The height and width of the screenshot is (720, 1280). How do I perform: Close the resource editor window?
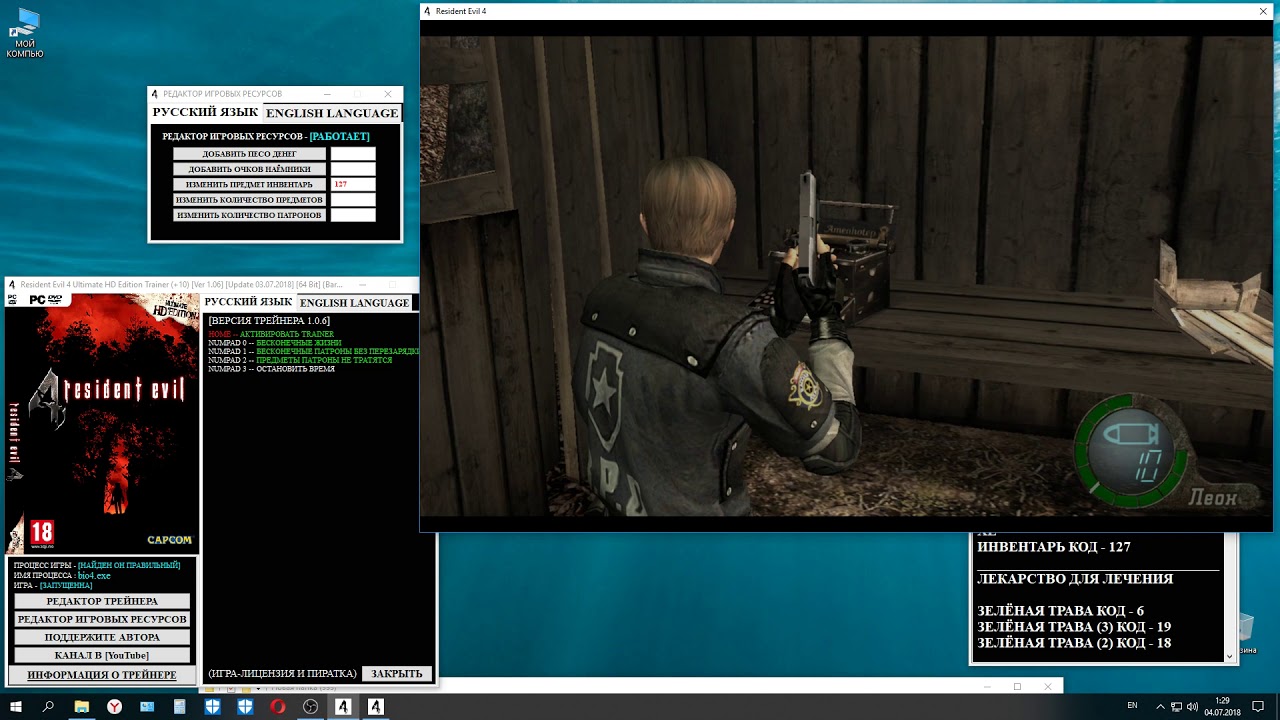click(388, 94)
